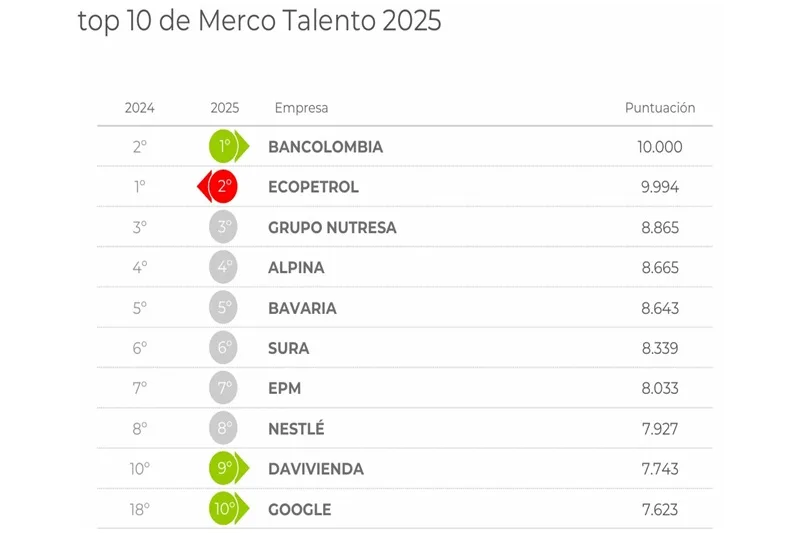
Task: Click the Empresa column header
Action: coord(301,108)
